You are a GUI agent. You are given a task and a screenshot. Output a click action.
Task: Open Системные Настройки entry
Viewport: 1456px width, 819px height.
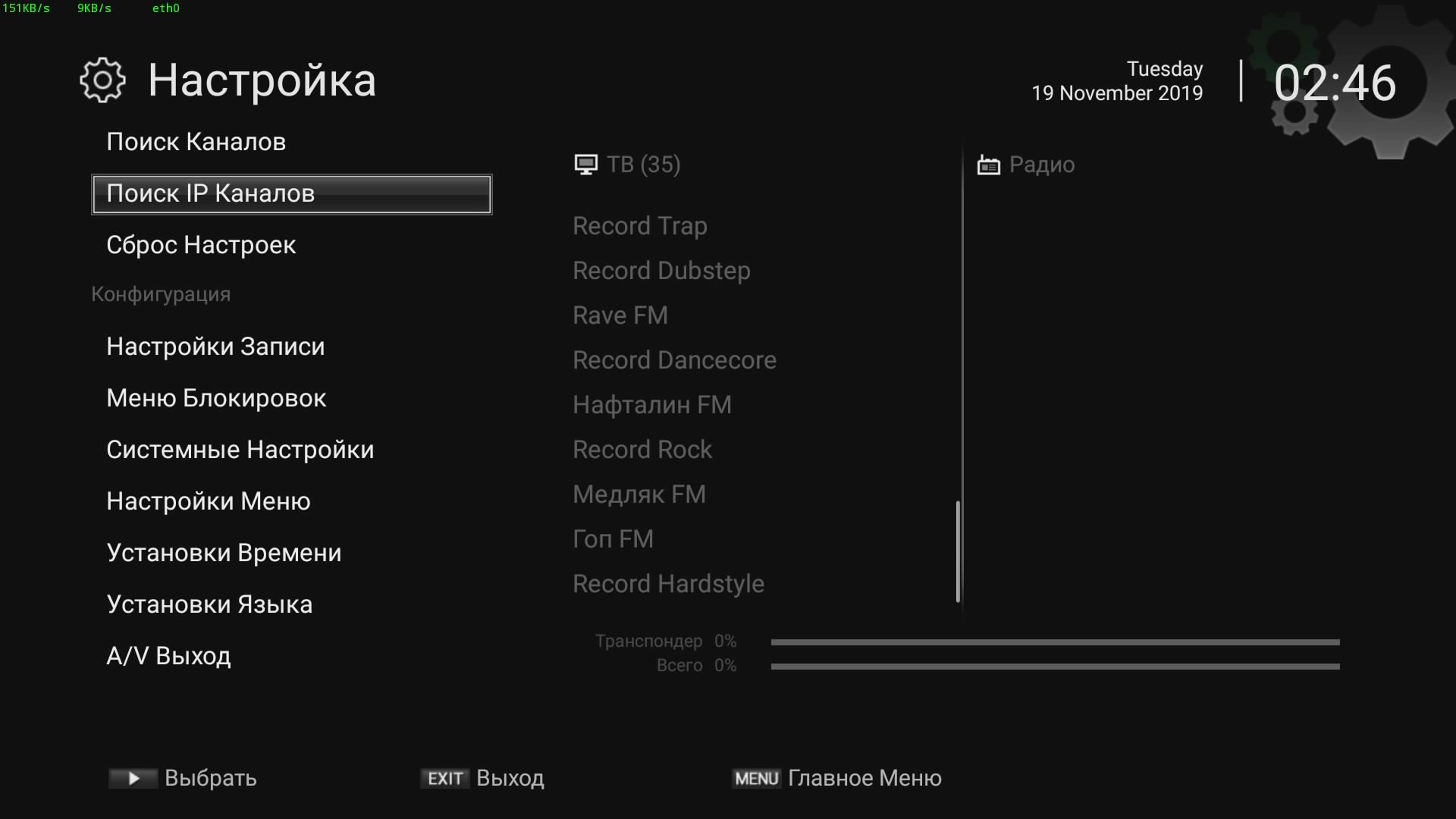point(240,450)
